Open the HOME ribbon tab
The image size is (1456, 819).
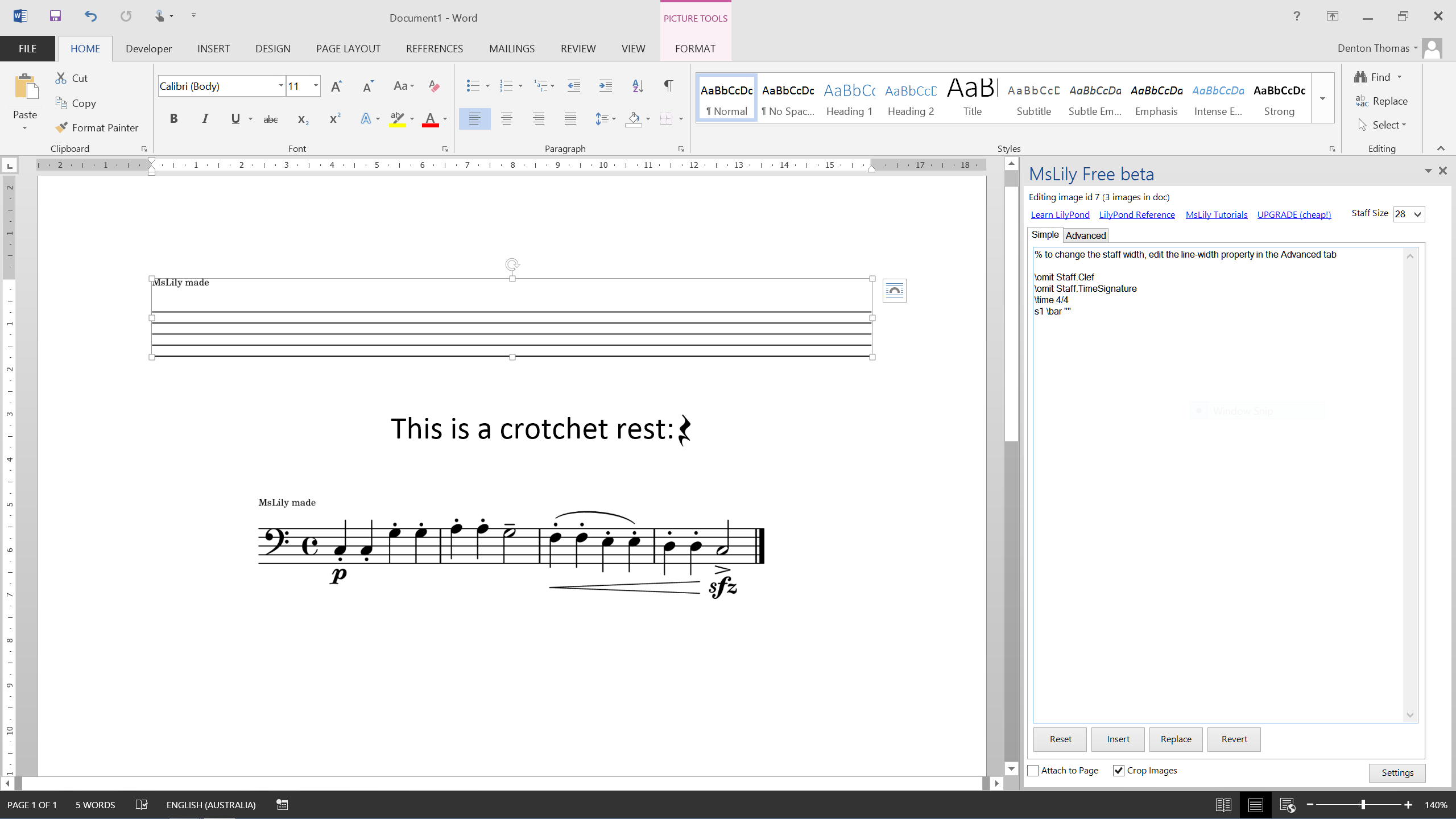click(85, 48)
